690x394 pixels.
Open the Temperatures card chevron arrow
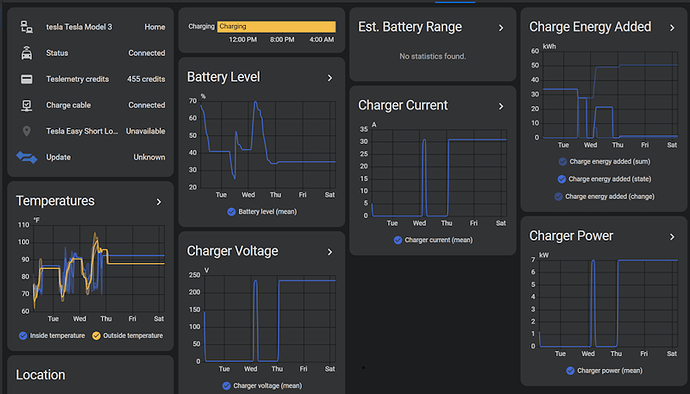click(159, 202)
